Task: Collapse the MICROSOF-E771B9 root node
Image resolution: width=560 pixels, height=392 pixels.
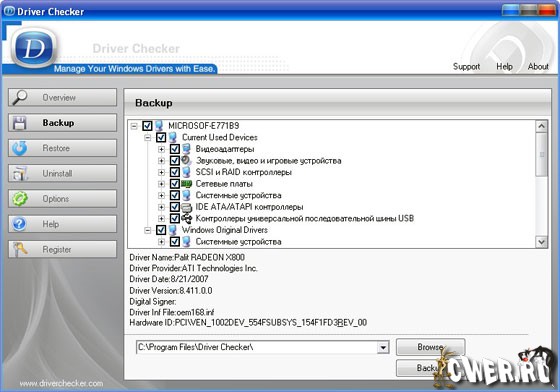Action: click(134, 126)
